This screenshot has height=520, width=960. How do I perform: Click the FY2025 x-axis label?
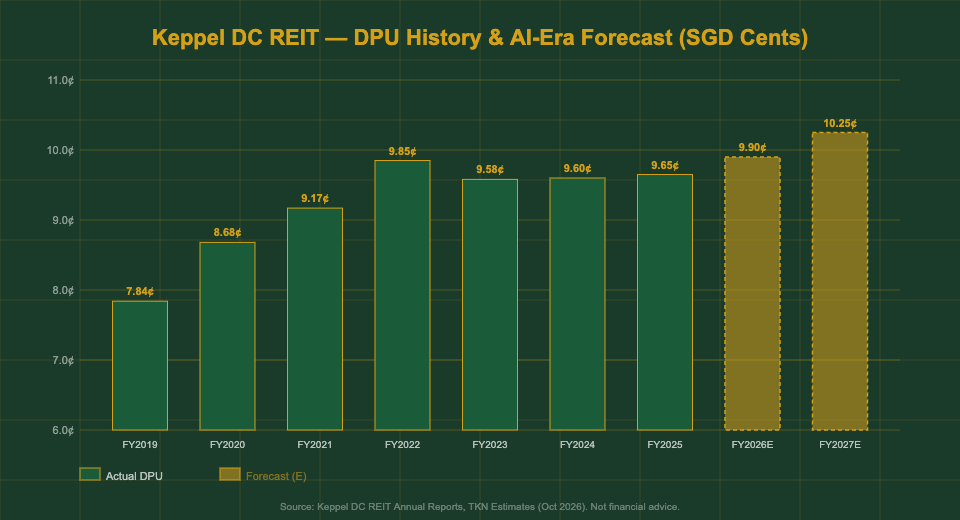(x=665, y=445)
